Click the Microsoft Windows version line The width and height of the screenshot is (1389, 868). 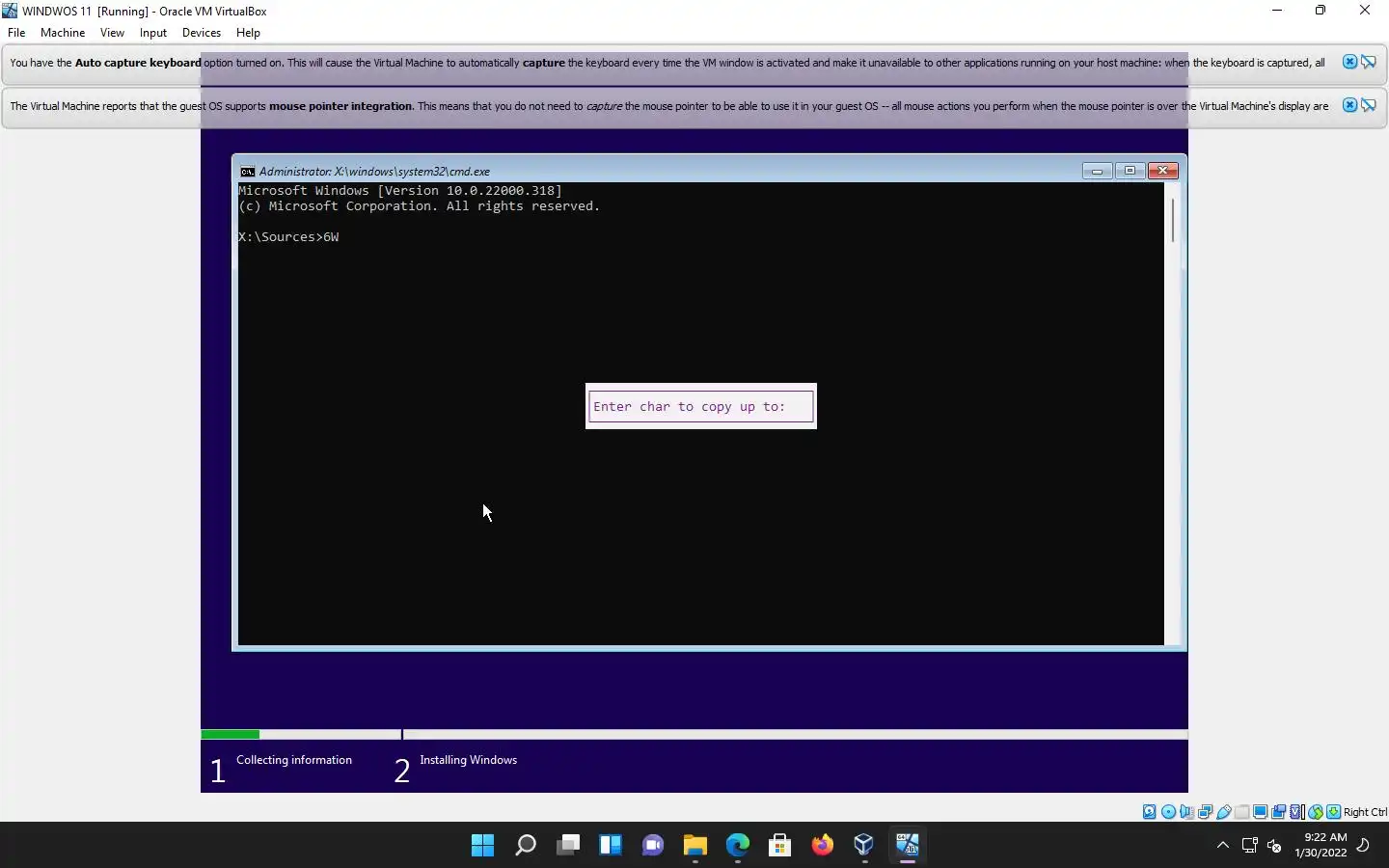[x=400, y=191]
